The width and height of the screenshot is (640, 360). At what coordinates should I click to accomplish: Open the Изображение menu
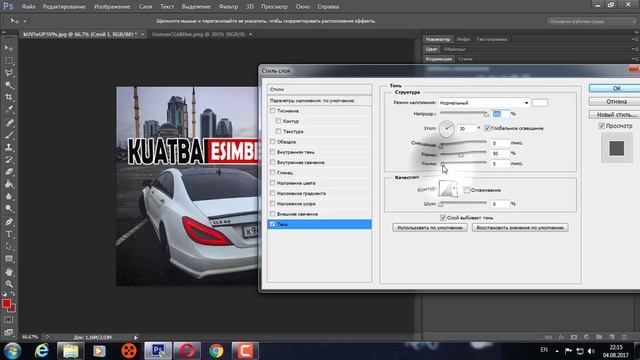point(112,7)
